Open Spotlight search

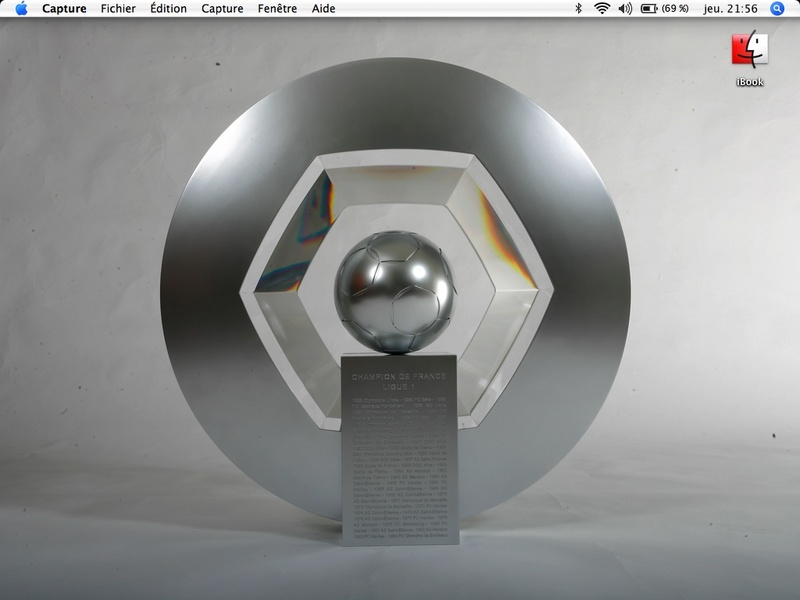(x=777, y=8)
